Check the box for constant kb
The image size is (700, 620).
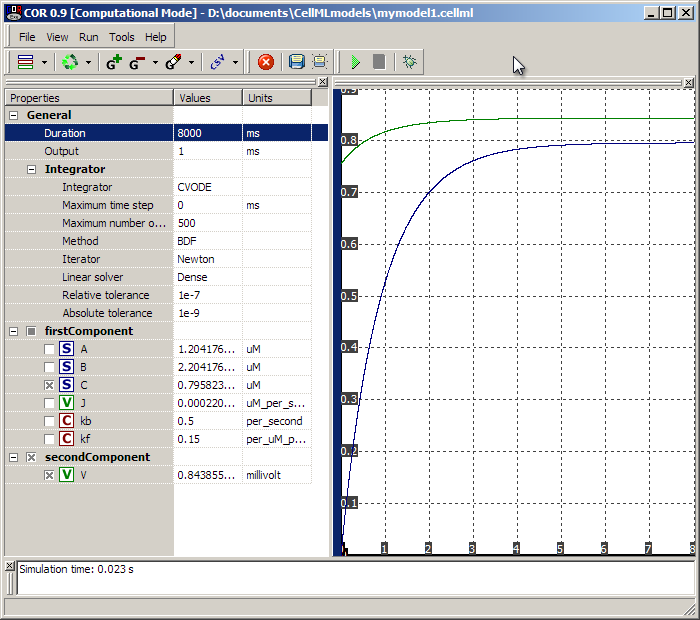(49, 421)
